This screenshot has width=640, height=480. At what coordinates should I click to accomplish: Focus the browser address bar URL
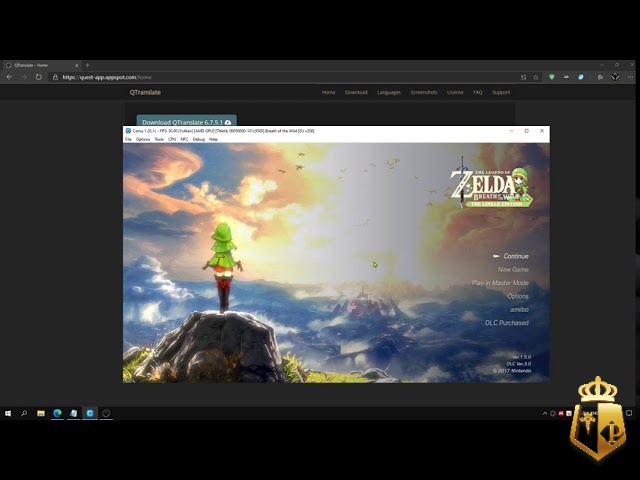[x=107, y=77]
